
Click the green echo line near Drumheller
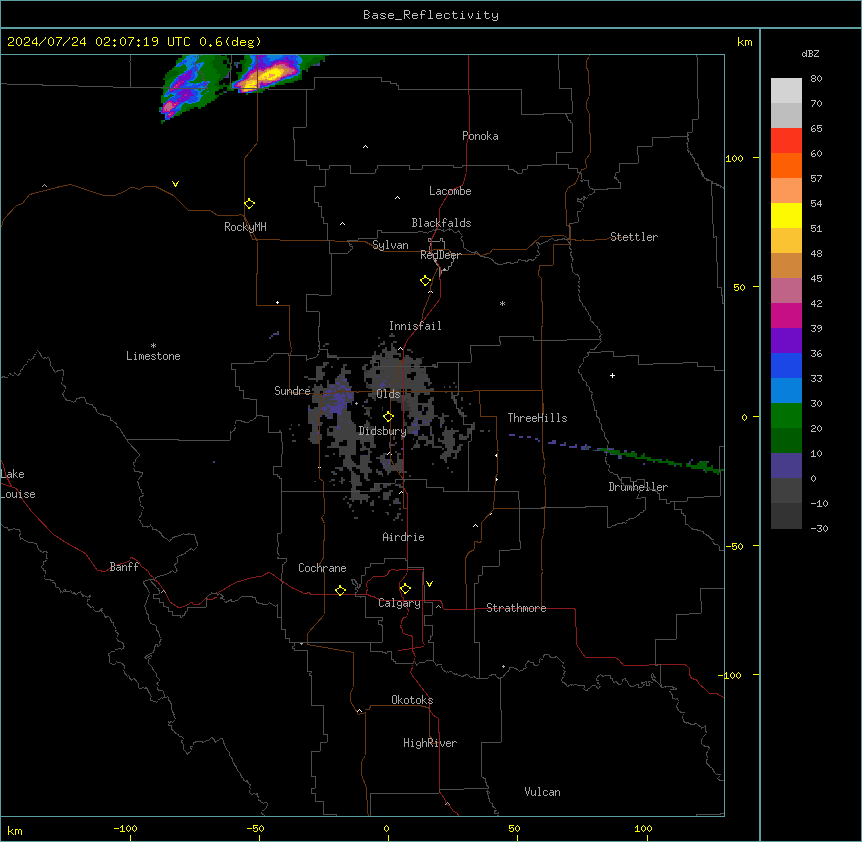pyautogui.click(x=662, y=459)
